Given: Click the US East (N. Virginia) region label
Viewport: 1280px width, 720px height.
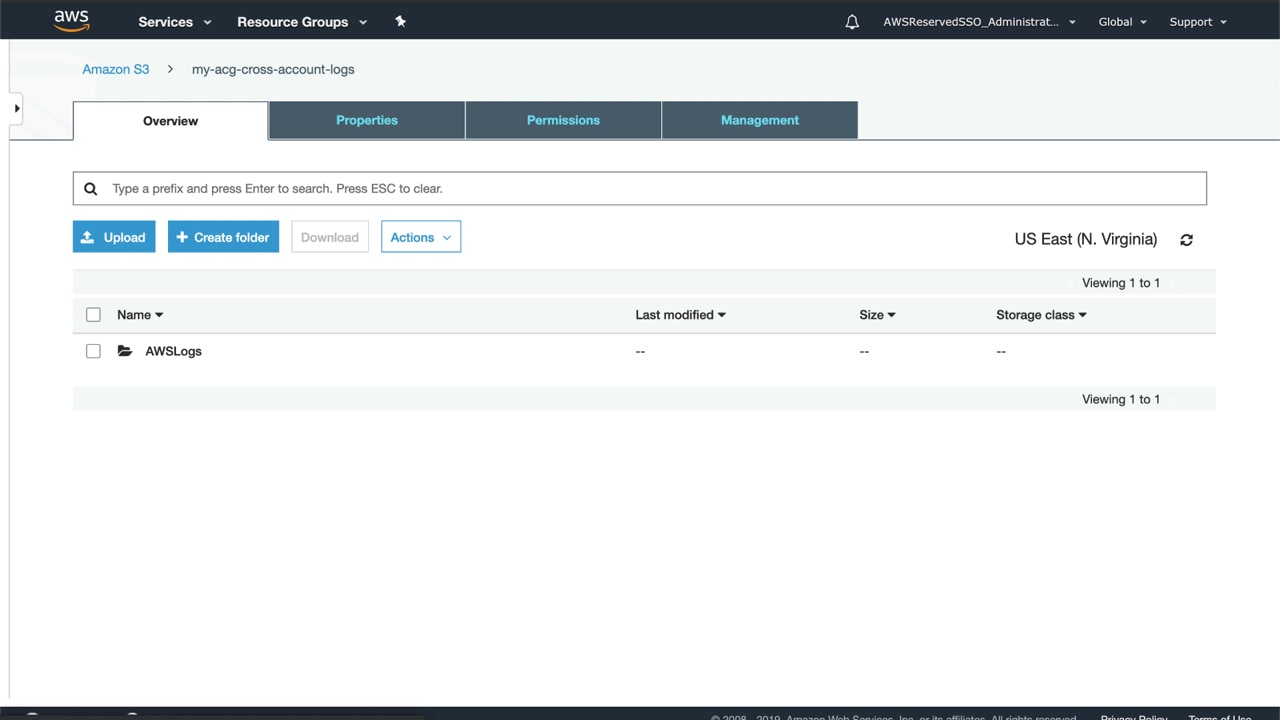Looking at the screenshot, I should coord(1086,239).
